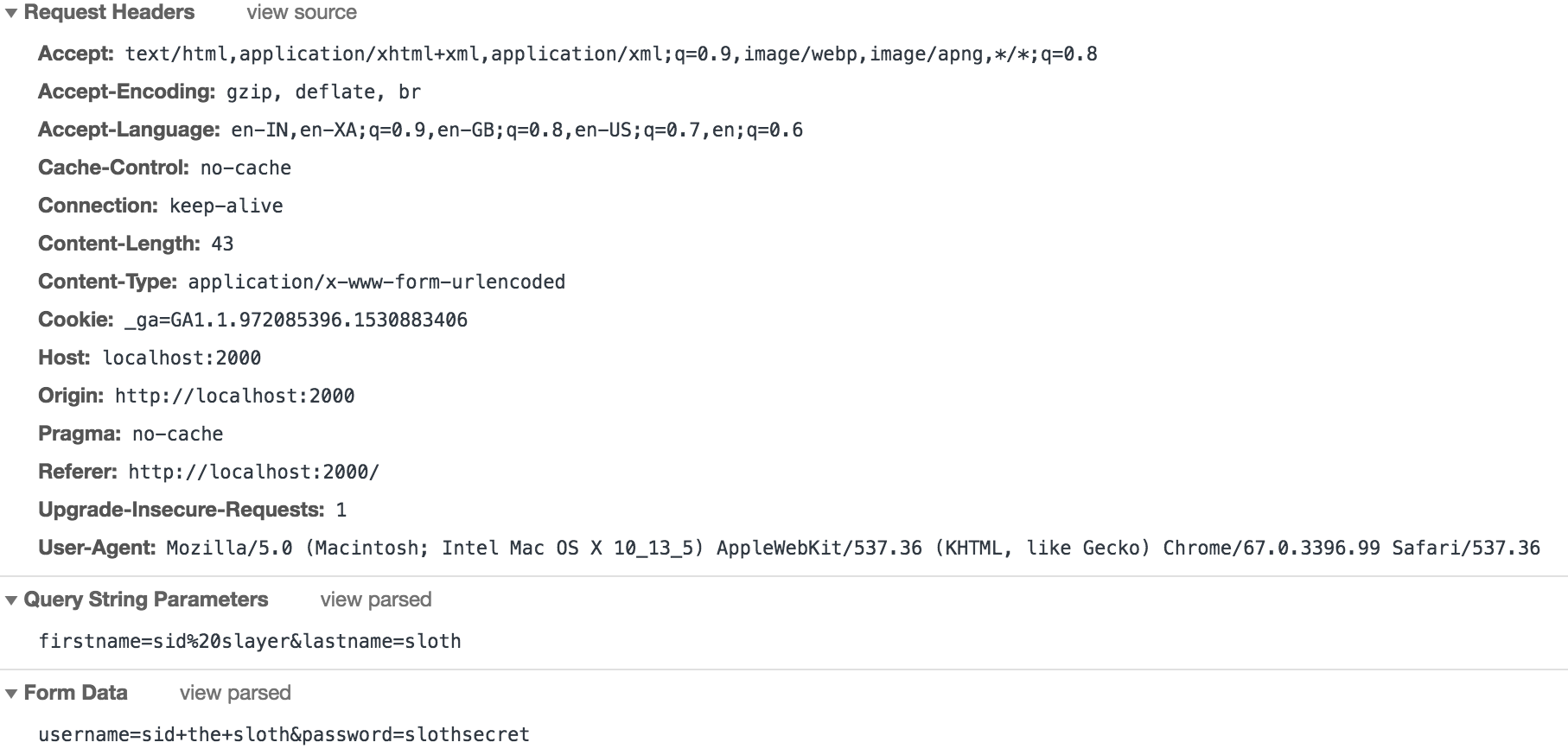Click the view source link next to Request Headers

tap(302, 12)
